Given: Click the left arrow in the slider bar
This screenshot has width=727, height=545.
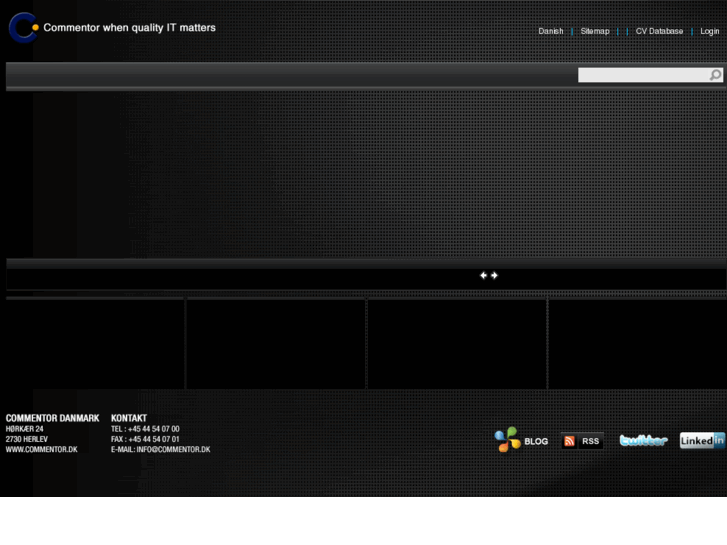Looking at the screenshot, I should (x=483, y=276).
